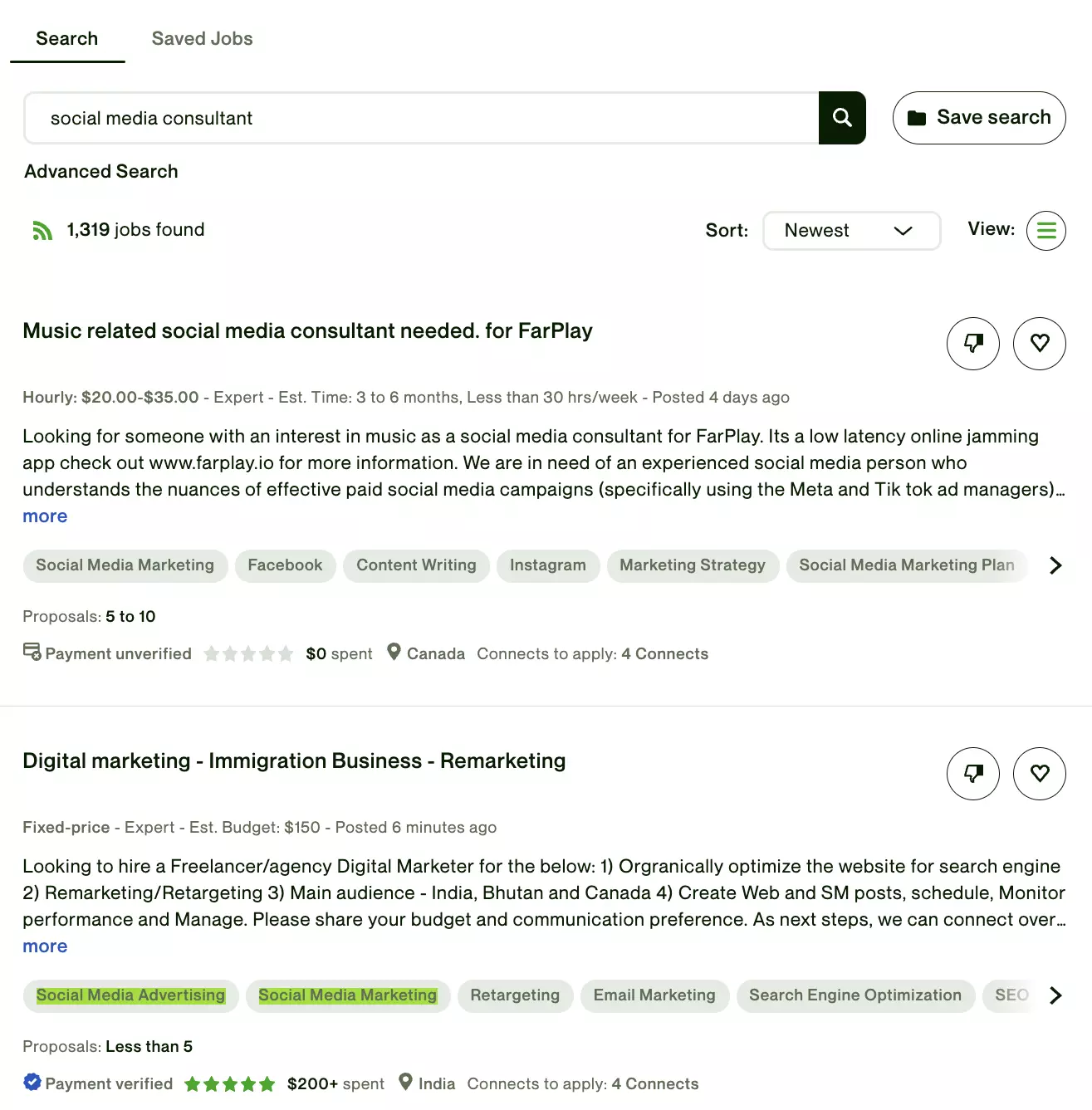Favorite the Digital marketing job with heart
This screenshot has height=1110, width=1092.
tap(1039, 774)
